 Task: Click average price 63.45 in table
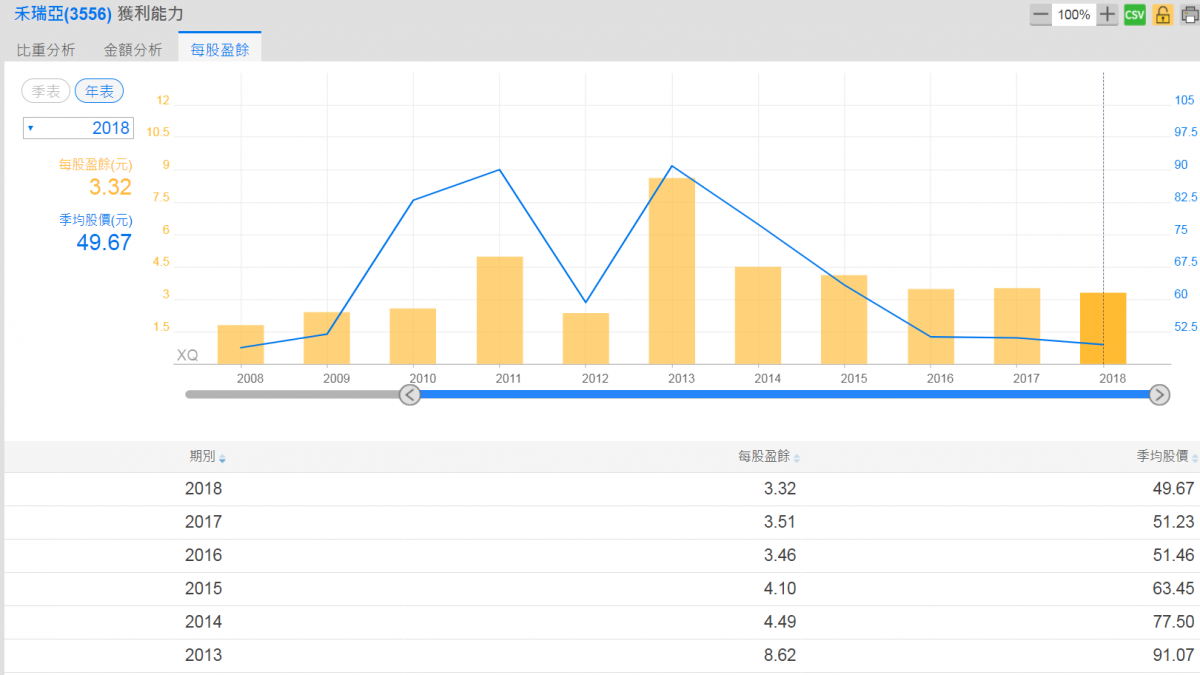[1173, 588]
